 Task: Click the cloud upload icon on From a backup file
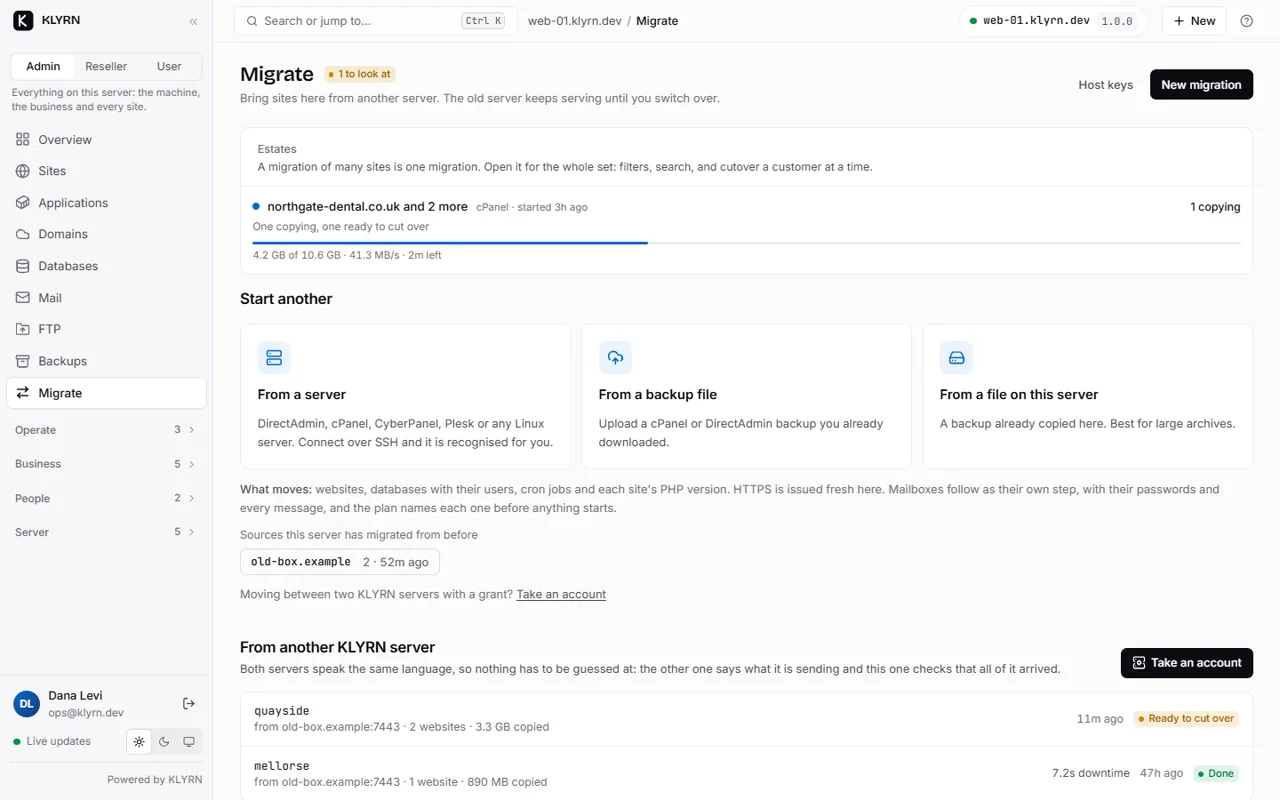(615, 357)
